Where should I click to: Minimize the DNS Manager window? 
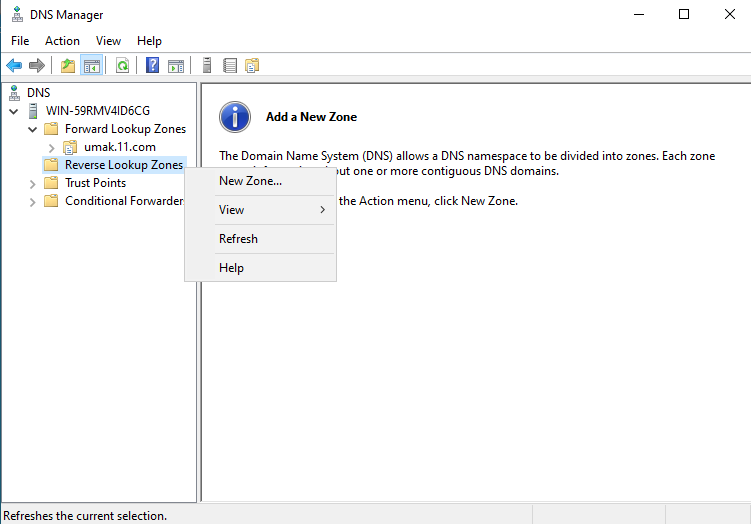pyautogui.click(x=639, y=14)
